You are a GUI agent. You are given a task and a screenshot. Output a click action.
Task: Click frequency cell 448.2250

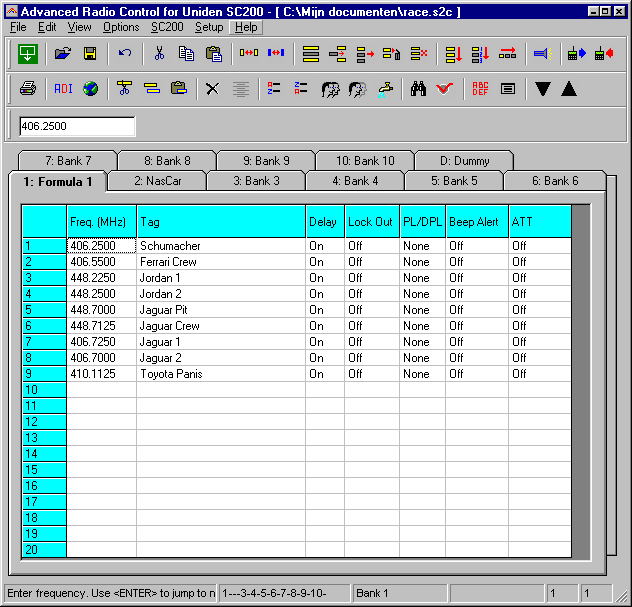pos(102,278)
